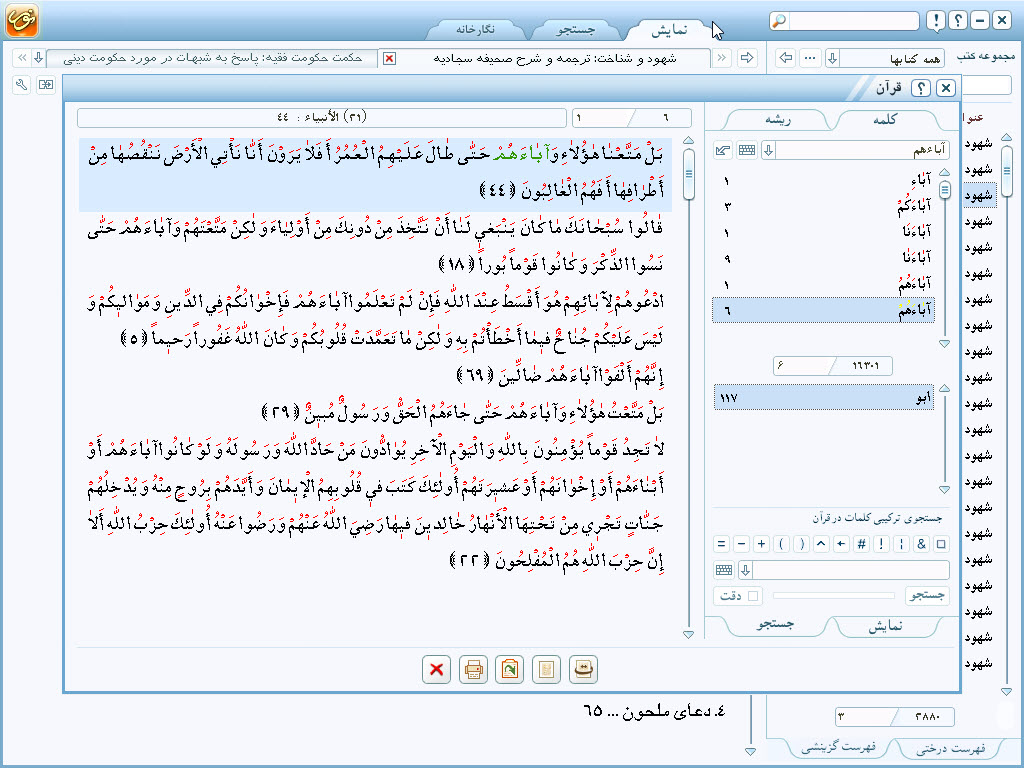Click the detach arrow icon next to the keyboard icon
This screenshot has width=1024, height=768.
coord(723,151)
